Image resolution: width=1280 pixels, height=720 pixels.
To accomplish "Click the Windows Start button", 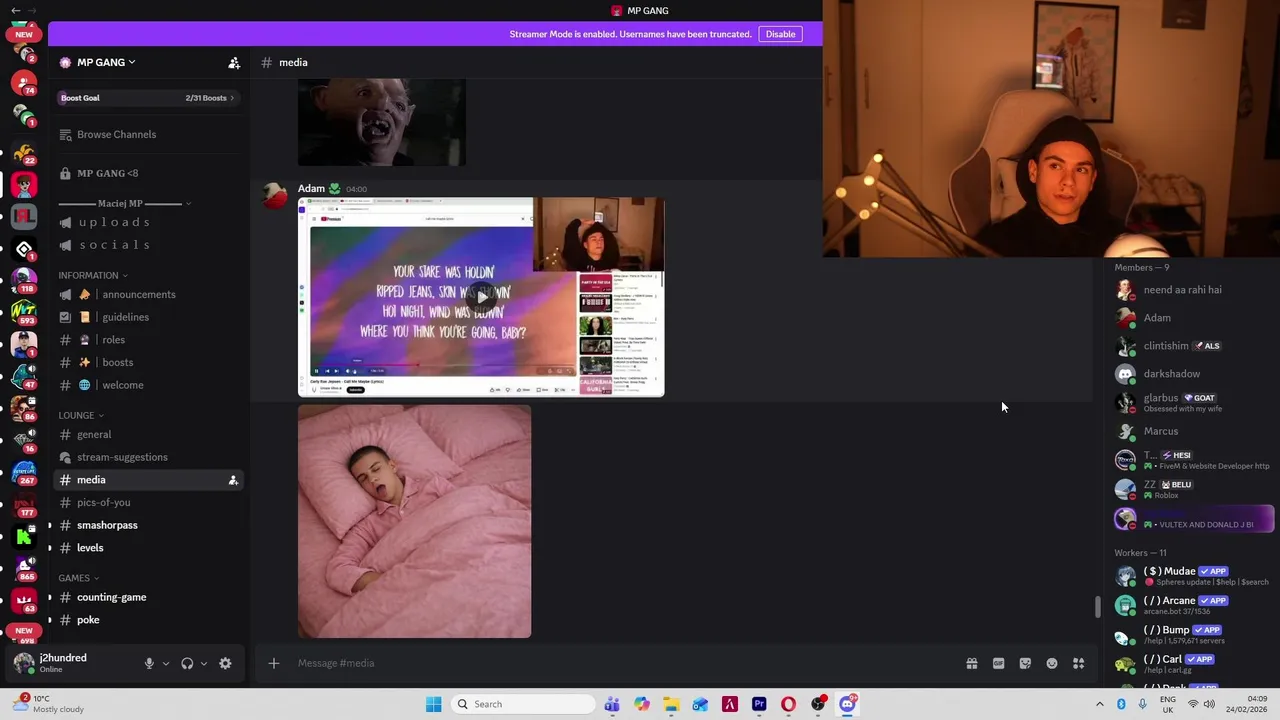I will [433, 704].
